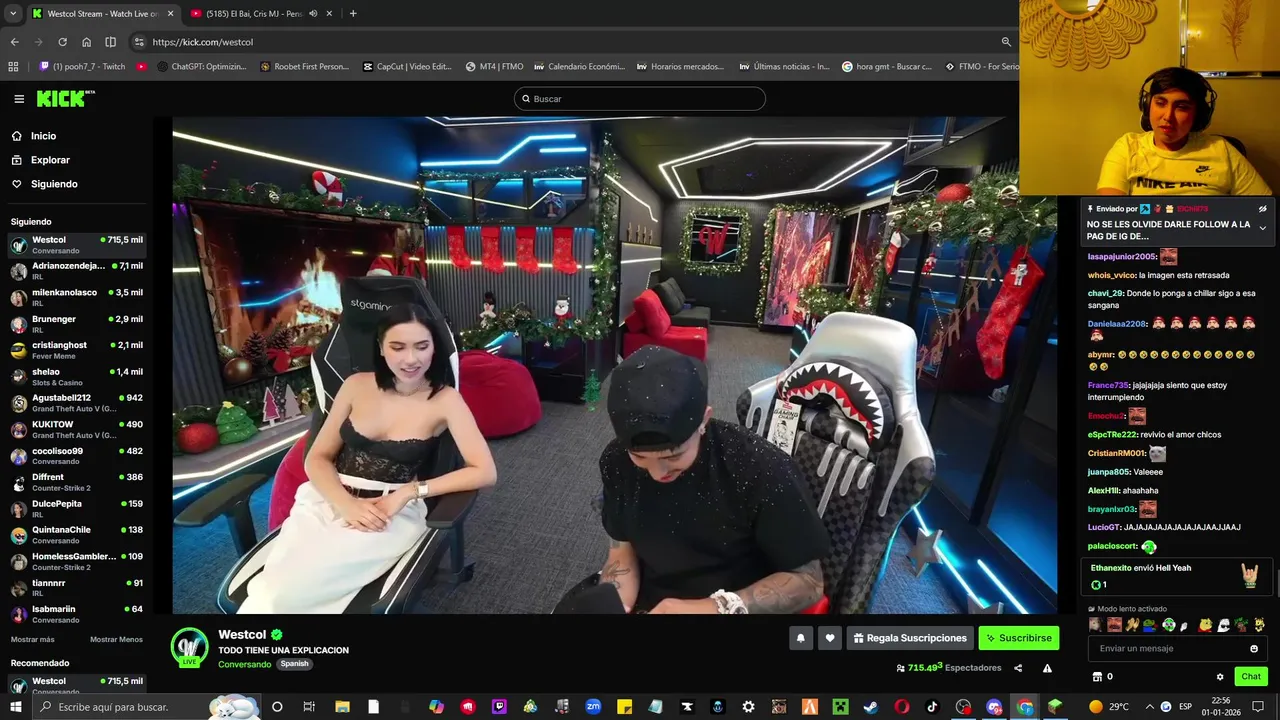The height and width of the screenshot is (720, 1280).
Task: Click the Spanish language tag
Action: click(x=294, y=664)
